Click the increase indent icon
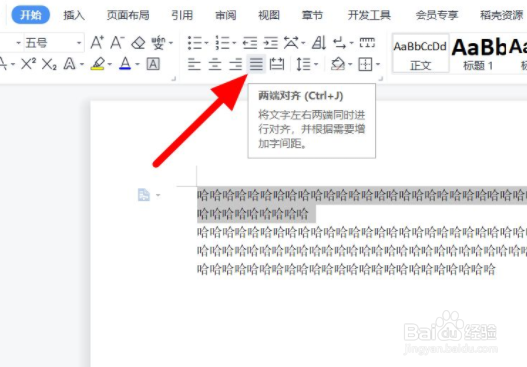The image size is (527, 367). tap(271, 43)
